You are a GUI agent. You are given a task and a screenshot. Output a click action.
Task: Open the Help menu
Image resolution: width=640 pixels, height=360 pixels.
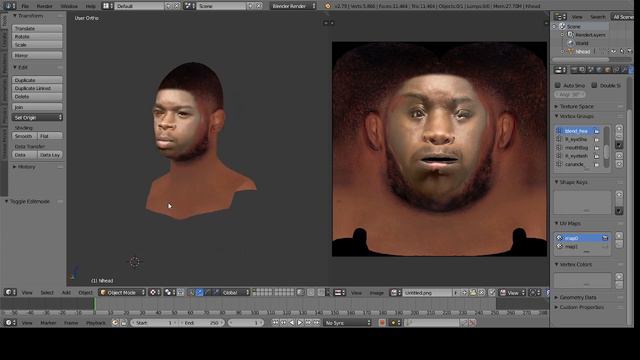click(x=90, y=6)
